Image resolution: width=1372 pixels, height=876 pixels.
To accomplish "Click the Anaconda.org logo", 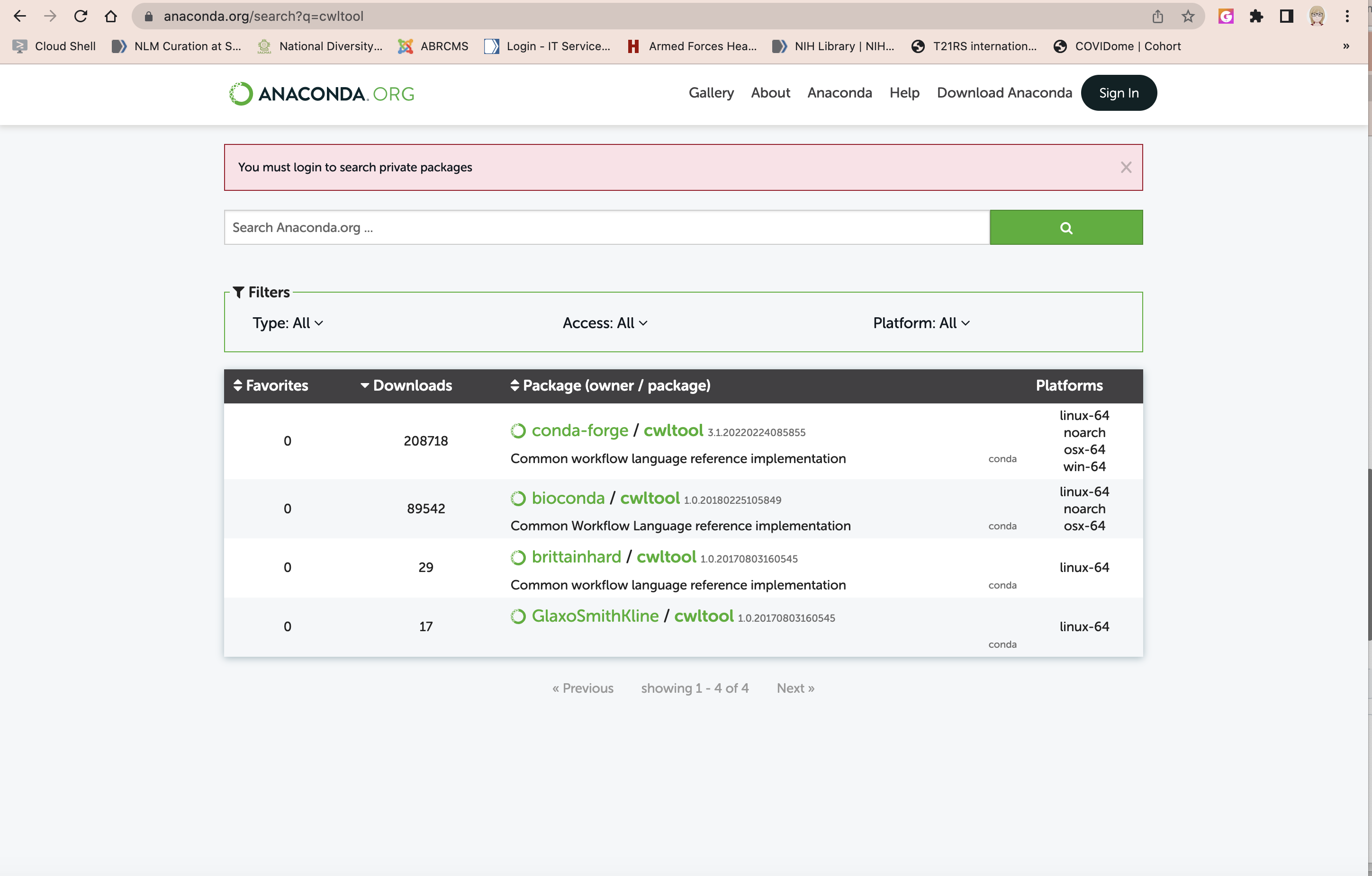I will [x=321, y=93].
